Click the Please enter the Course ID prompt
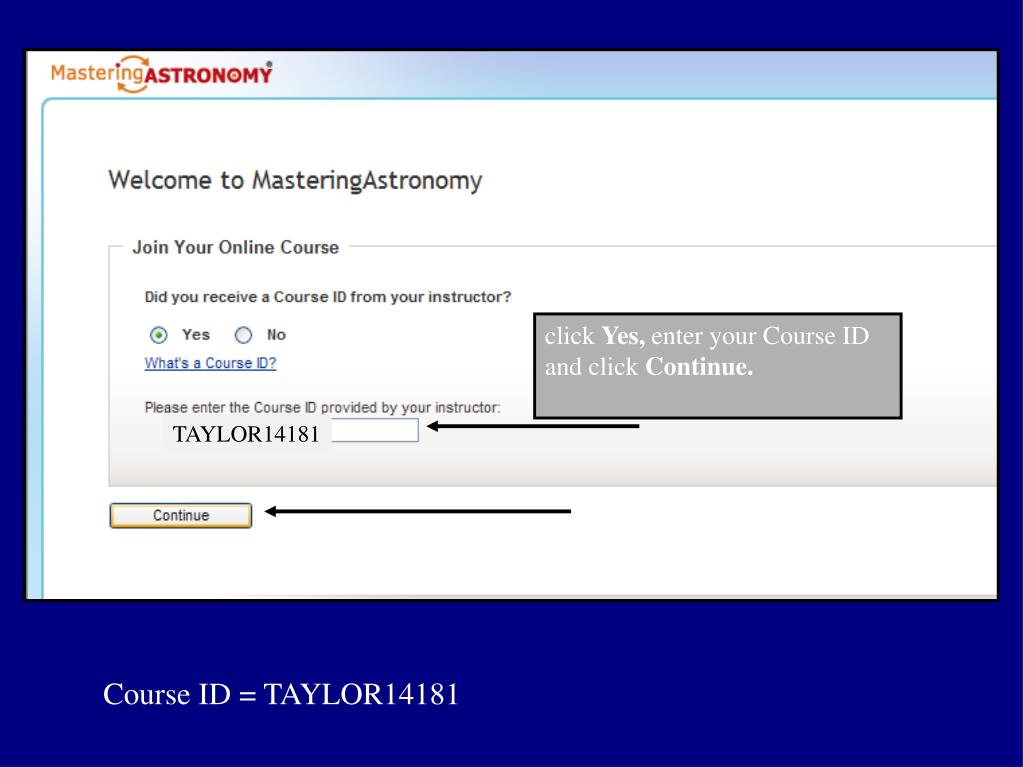 click(x=322, y=408)
